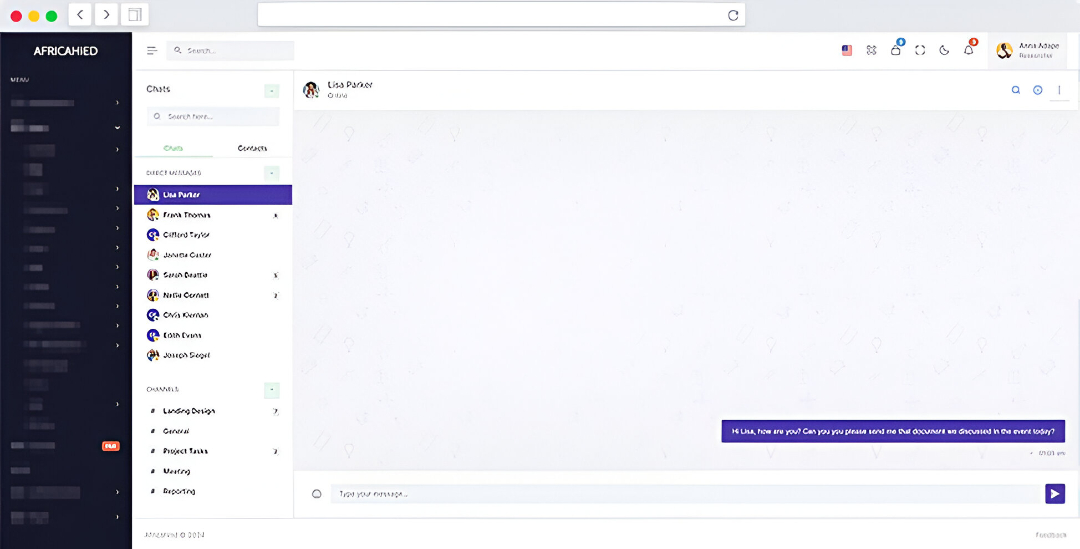
Task: Open the apps grid icon in header
Action: (871, 50)
